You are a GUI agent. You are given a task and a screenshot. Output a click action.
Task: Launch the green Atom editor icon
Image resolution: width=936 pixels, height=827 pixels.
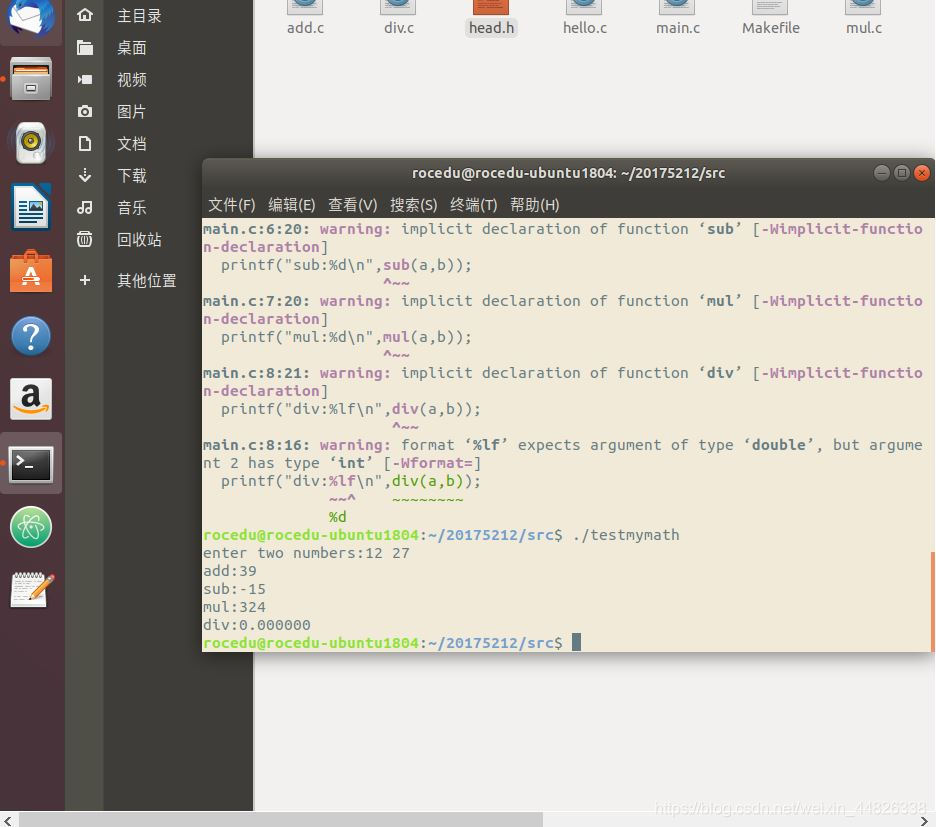(31, 527)
